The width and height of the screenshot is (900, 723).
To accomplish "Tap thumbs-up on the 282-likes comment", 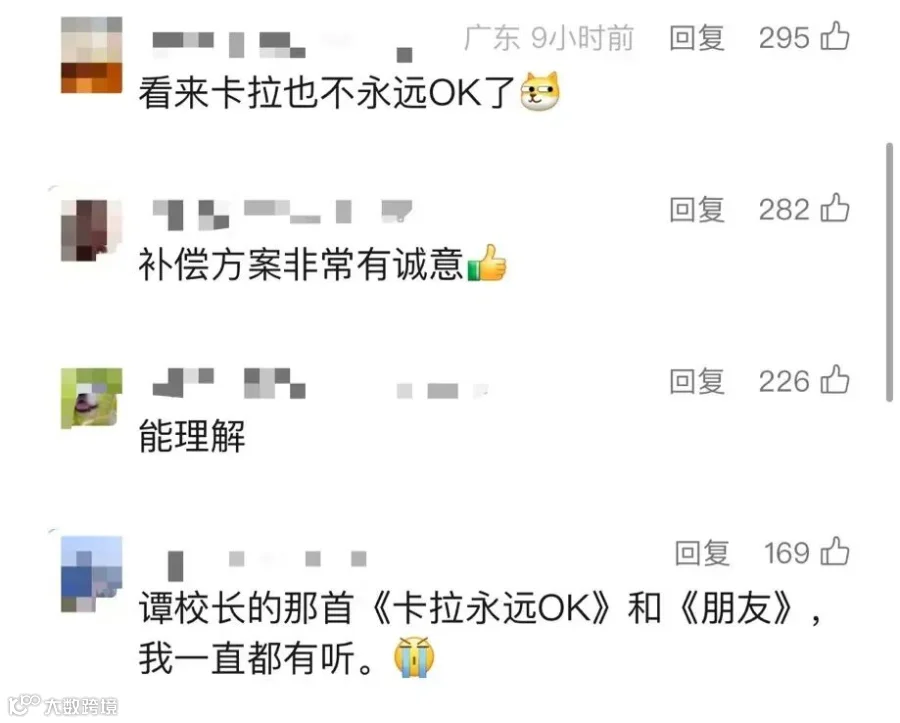I will [835, 208].
